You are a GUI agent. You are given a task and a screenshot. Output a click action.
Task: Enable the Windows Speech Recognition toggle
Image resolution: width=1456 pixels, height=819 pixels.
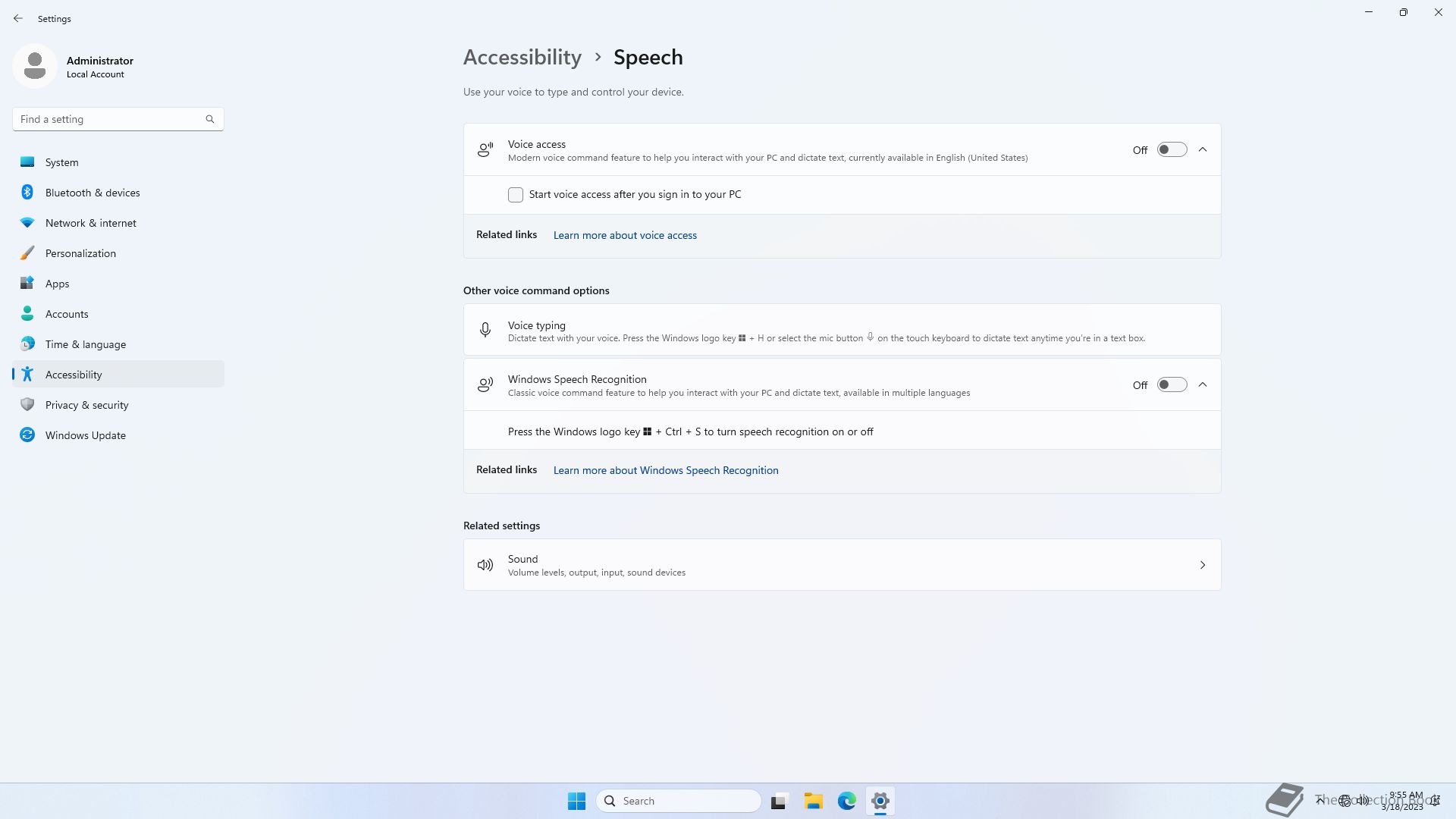[1172, 384]
